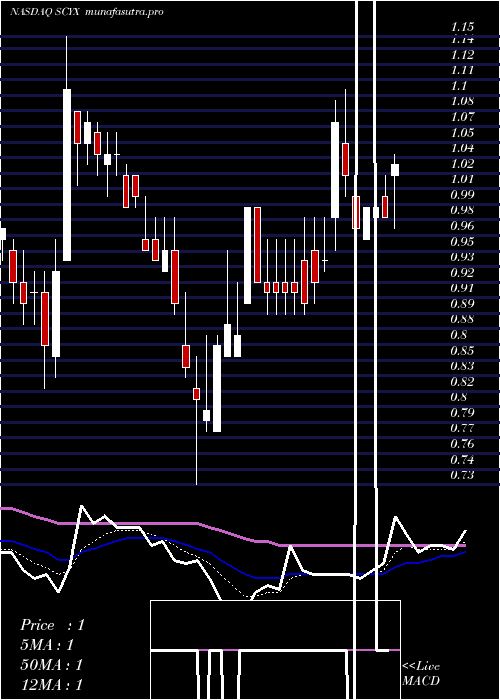Select the 1.01 price axis label

(x=462, y=179)
